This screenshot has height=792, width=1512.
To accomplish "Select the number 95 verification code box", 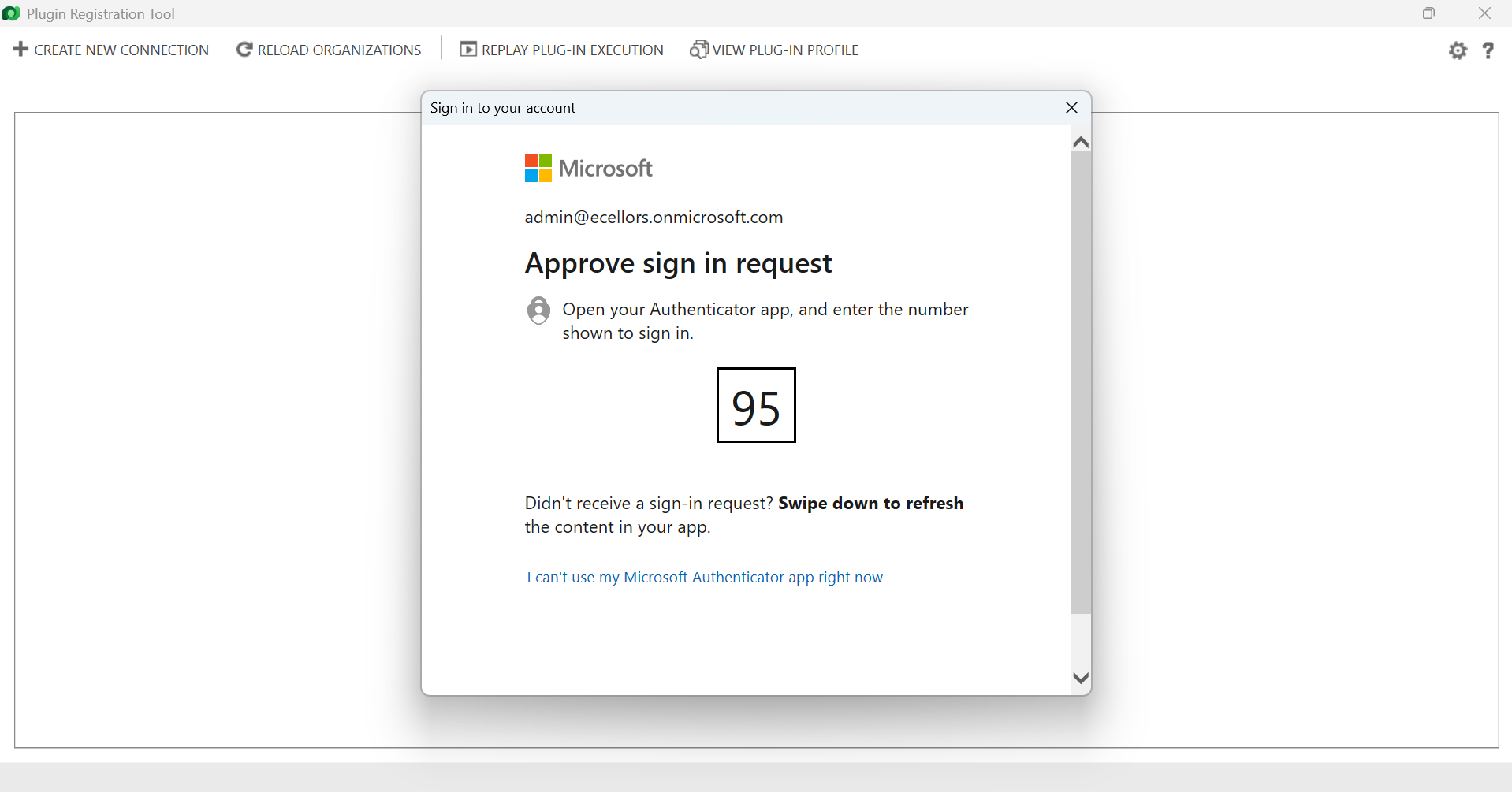I will click(x=755, y=405).
